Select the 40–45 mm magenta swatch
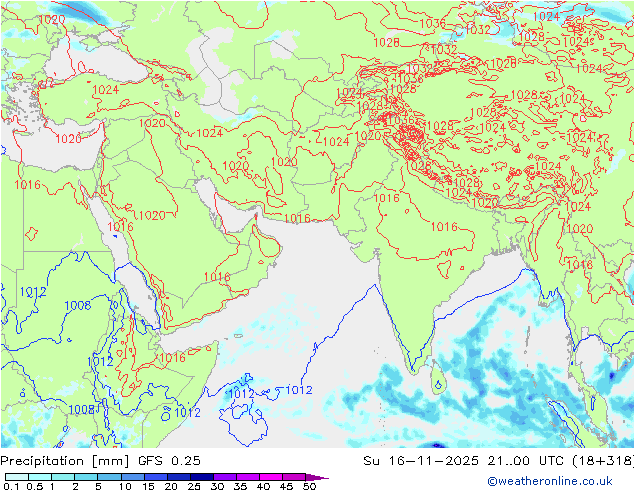Viewport: 634px width, 490px height. 270,477
